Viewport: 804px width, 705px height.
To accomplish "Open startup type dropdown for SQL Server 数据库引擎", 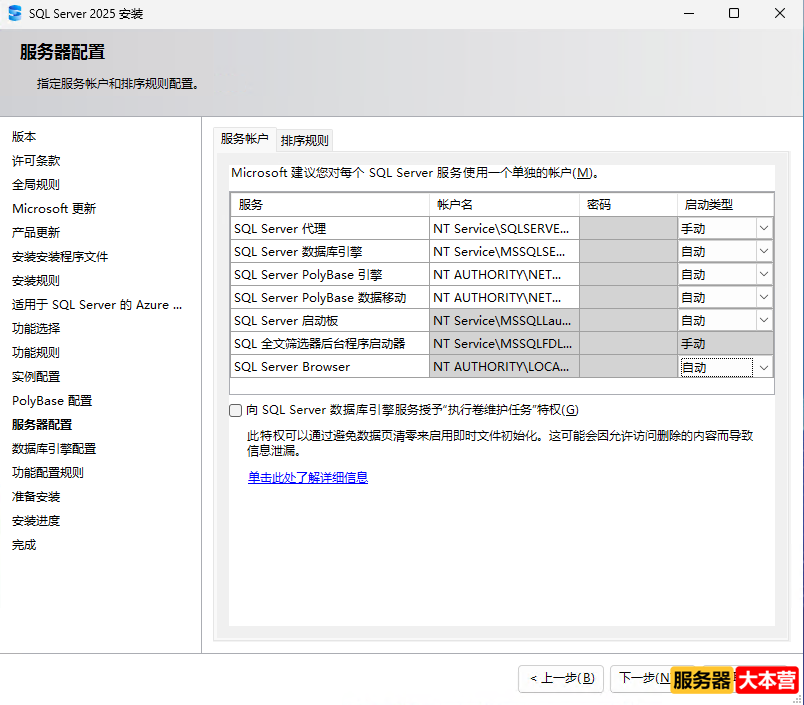I will click(764, 251).
